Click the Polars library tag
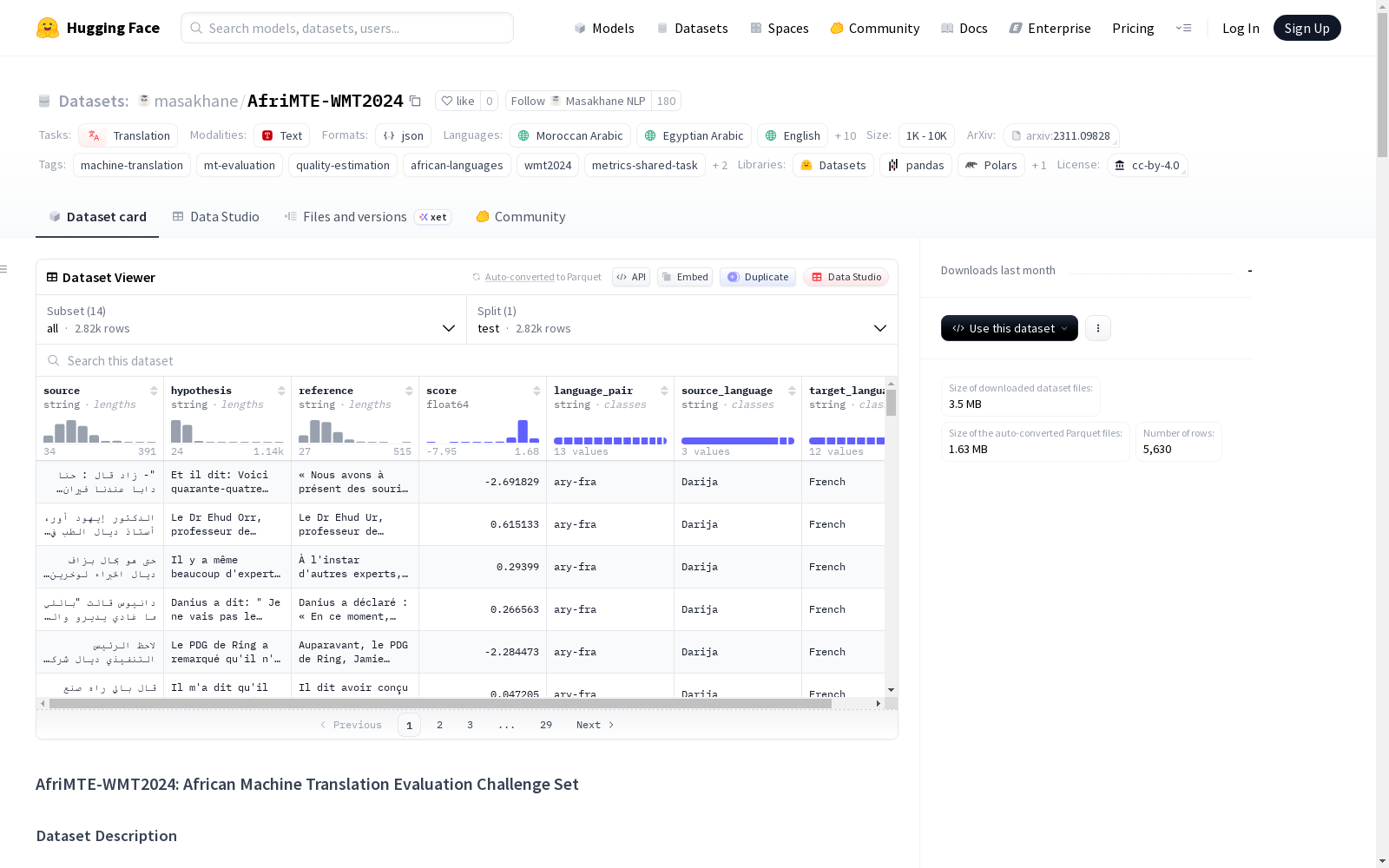This screenshot has width=1389, height=868. coord(991,165)
